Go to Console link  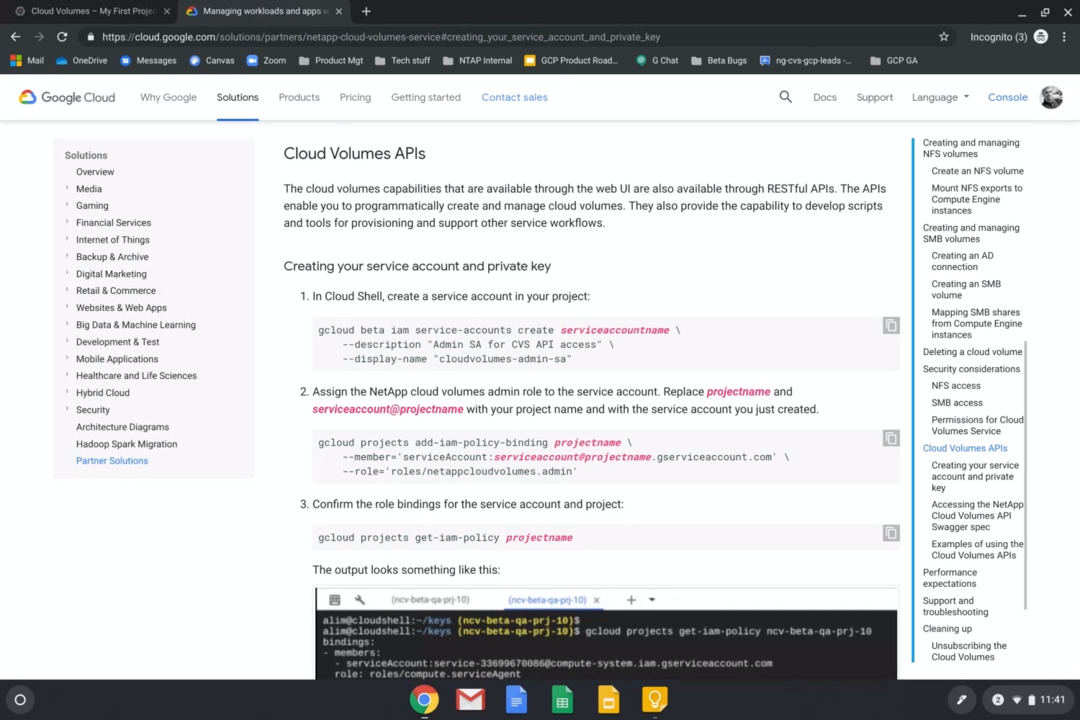tap(1007, 97)
